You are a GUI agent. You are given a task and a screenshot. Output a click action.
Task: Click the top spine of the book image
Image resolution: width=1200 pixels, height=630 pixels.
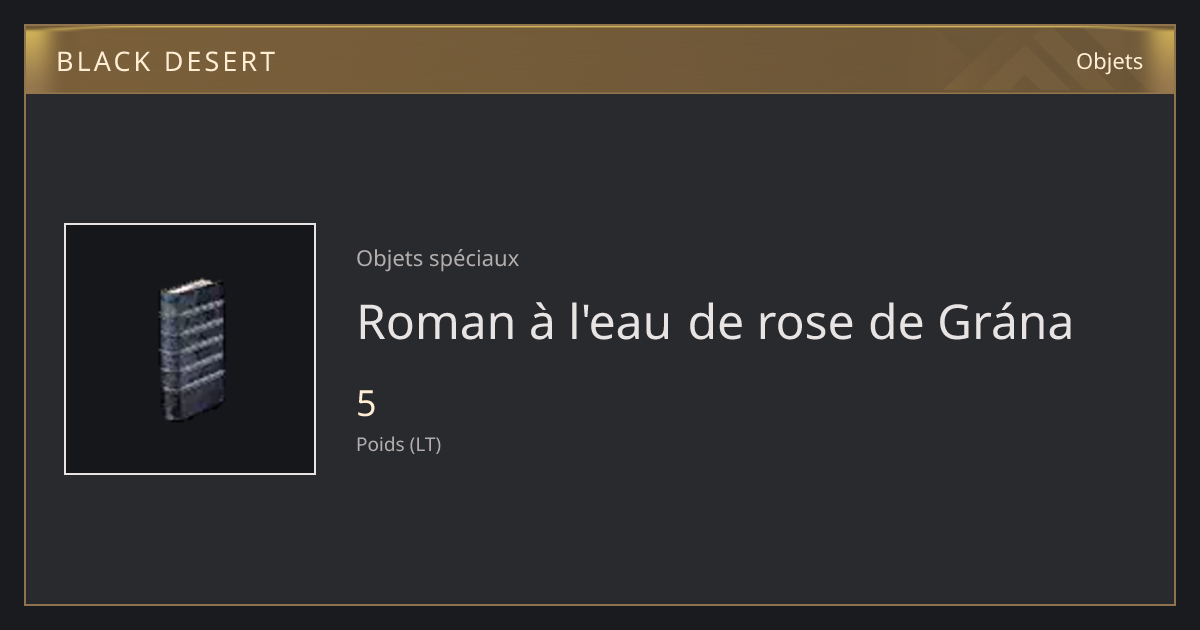click(x=194, y=288)
